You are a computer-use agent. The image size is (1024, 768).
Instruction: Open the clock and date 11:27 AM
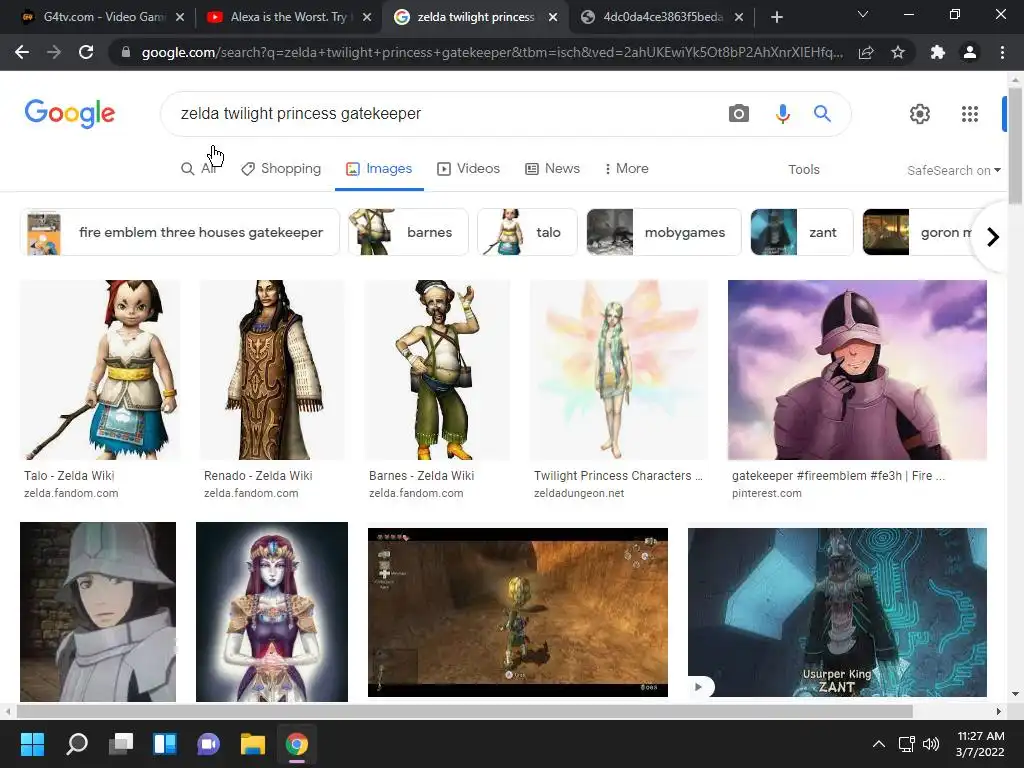(x=980, y=744)
